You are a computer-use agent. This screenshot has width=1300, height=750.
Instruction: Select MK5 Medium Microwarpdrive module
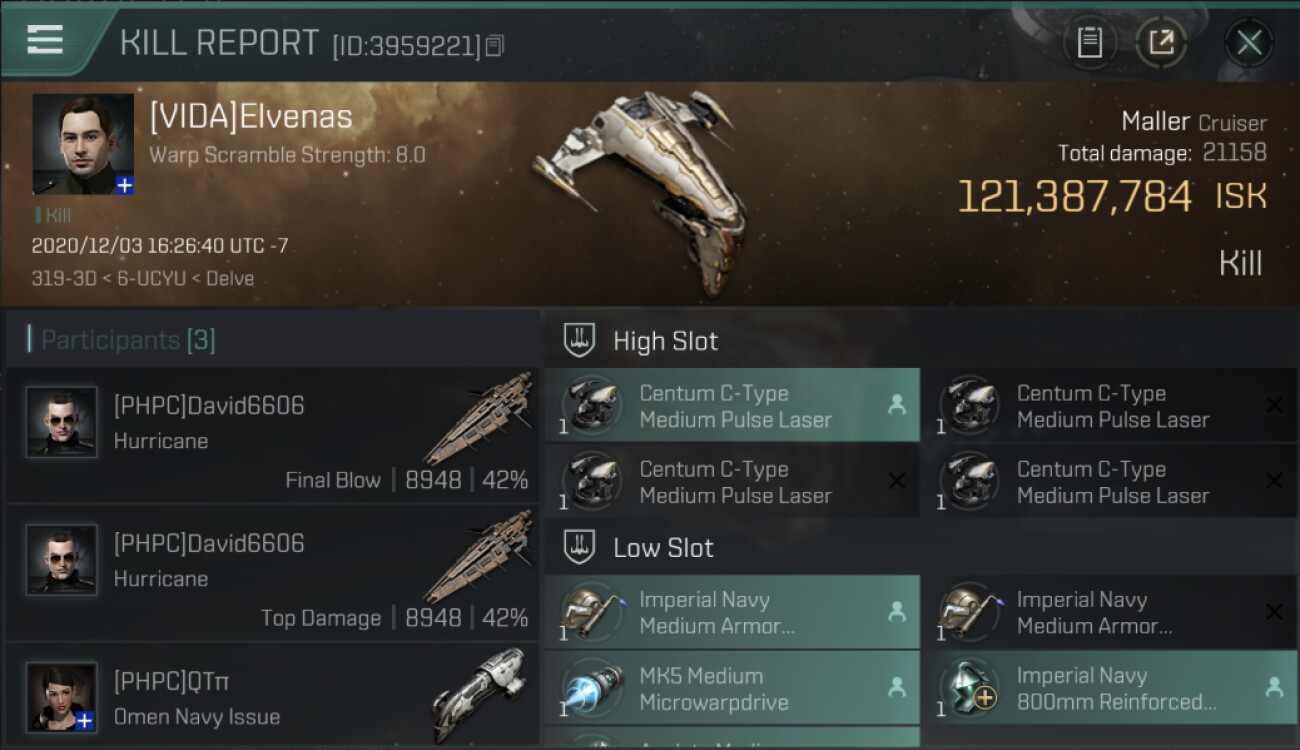point(732,688)
